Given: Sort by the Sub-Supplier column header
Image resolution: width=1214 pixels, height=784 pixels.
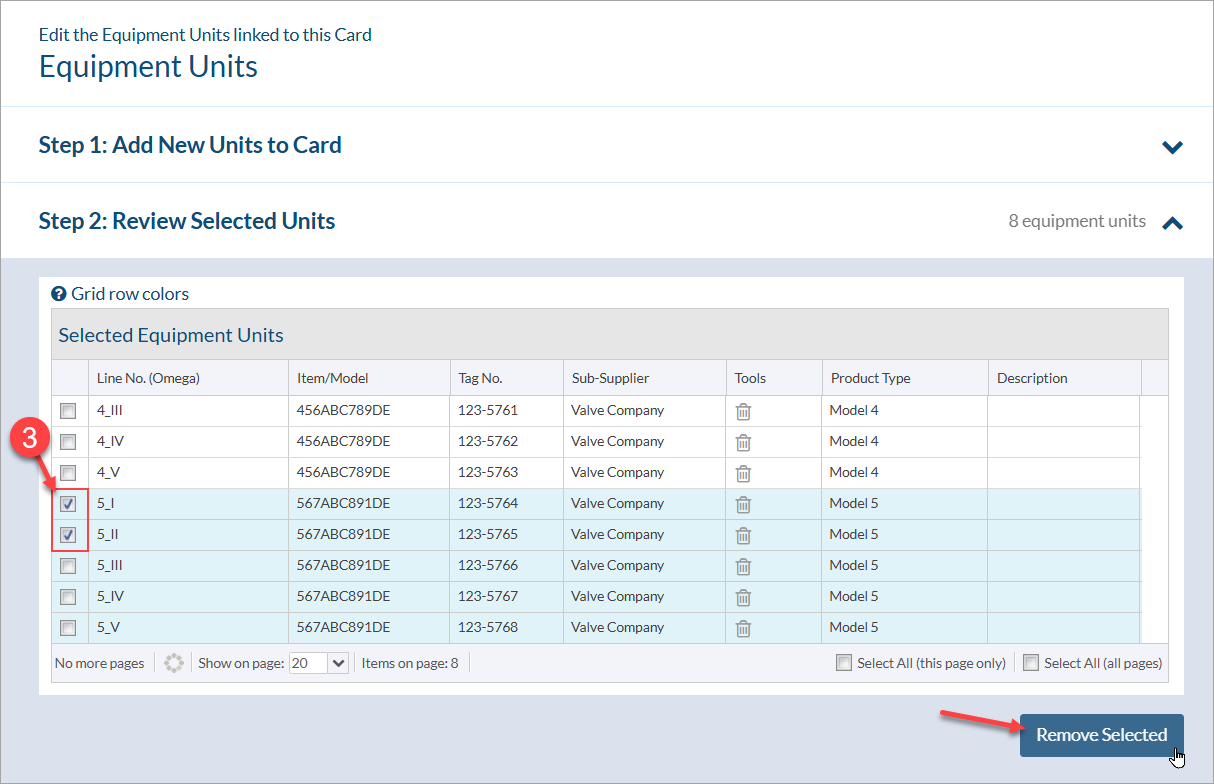Looking at the screenshot, I should coord(645,378).
